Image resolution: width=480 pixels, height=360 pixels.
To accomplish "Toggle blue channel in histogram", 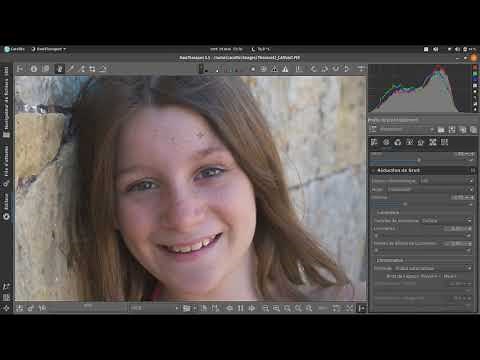I will 475,79.
